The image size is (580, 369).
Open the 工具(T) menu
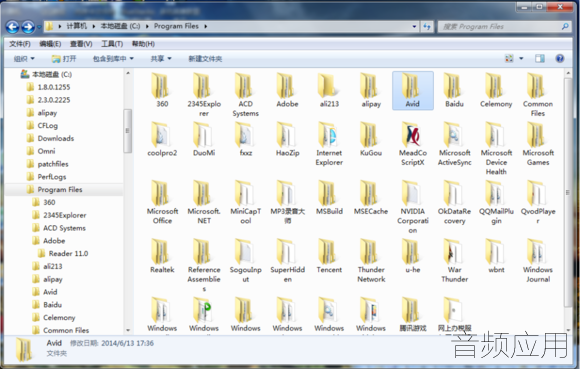pyautogui.click(x=112, y=44)
